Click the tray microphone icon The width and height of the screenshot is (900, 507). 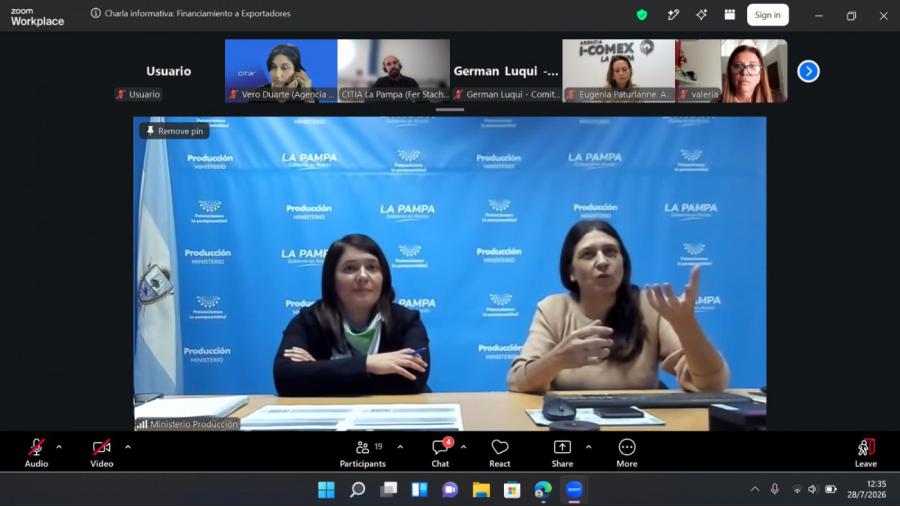click(x=775, y=489)
